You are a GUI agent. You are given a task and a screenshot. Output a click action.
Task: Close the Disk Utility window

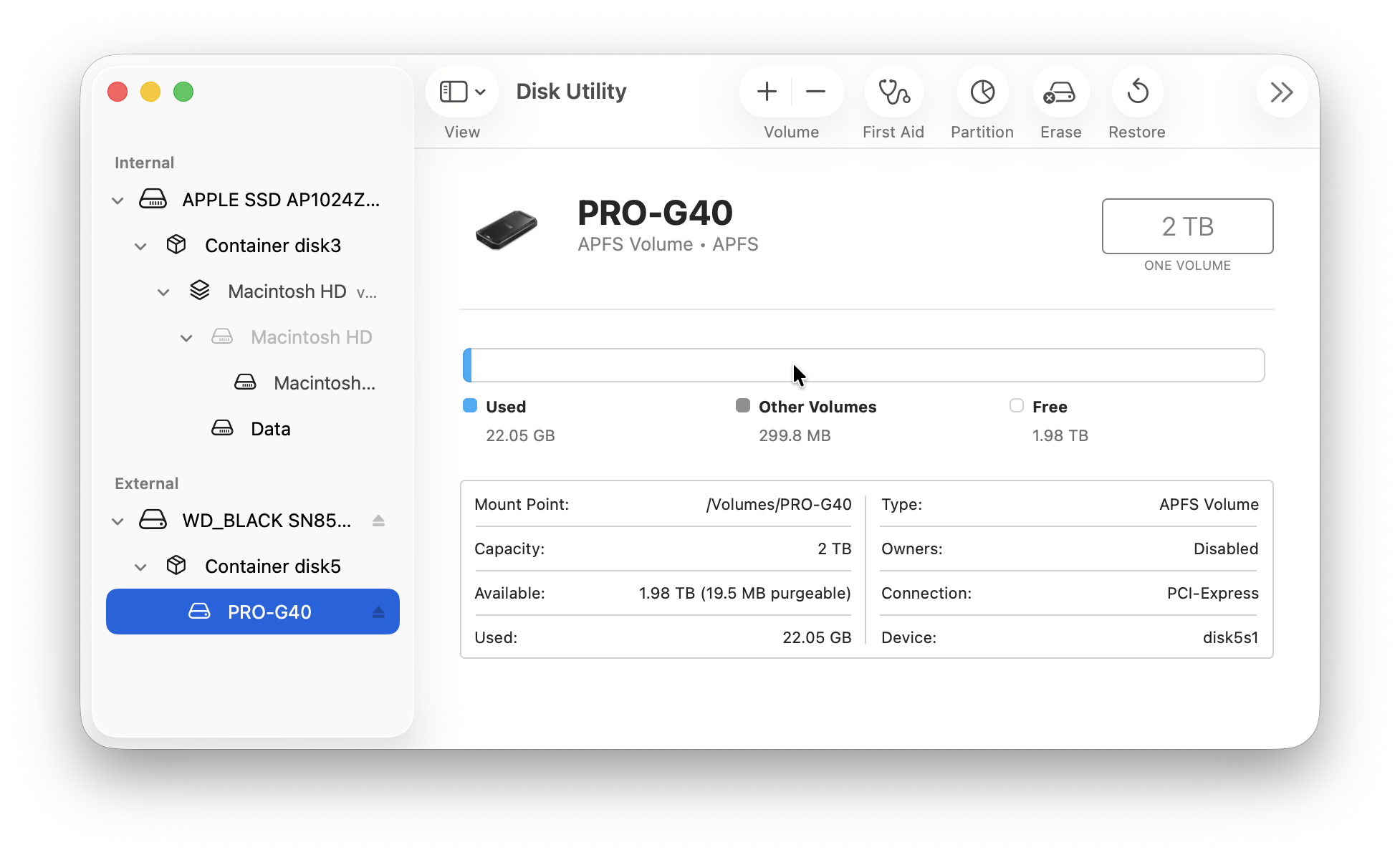pyautogui.click(x=118, y=92)
